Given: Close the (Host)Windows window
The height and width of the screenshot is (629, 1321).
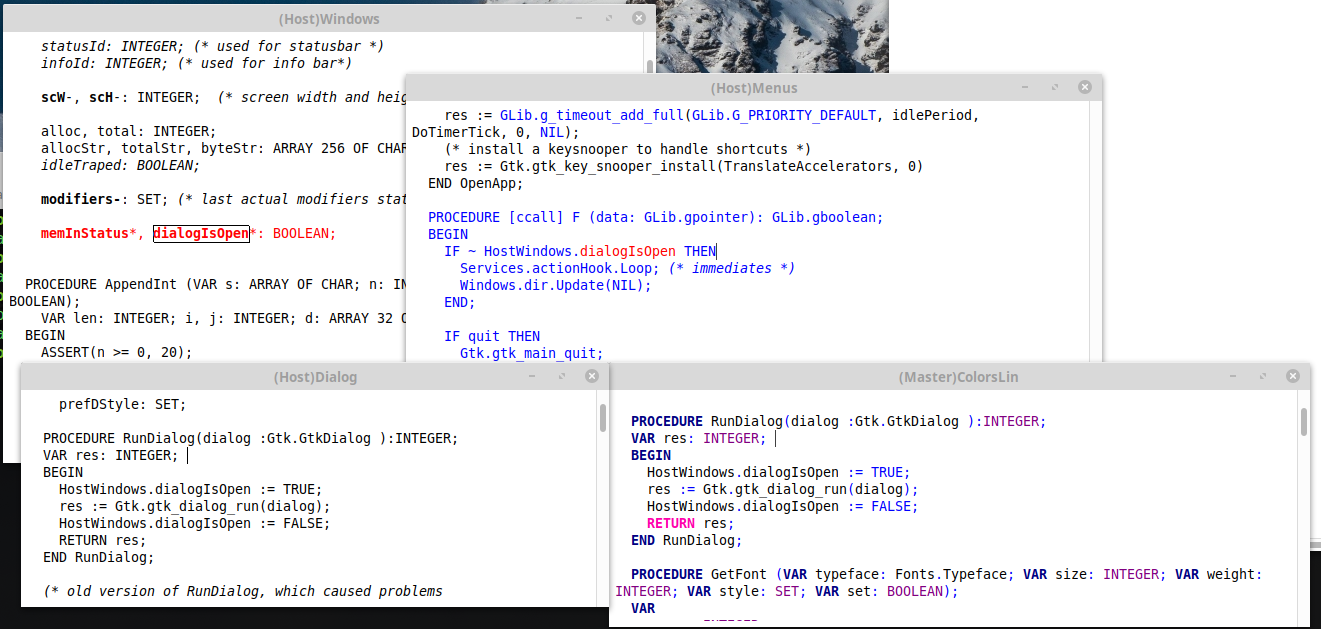Looking at the screenshot, I should (638, 19).
